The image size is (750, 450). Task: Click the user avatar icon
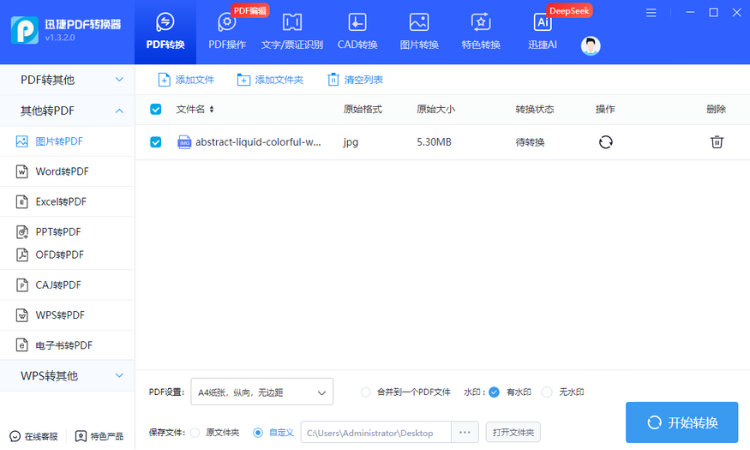tap(591, 46)
